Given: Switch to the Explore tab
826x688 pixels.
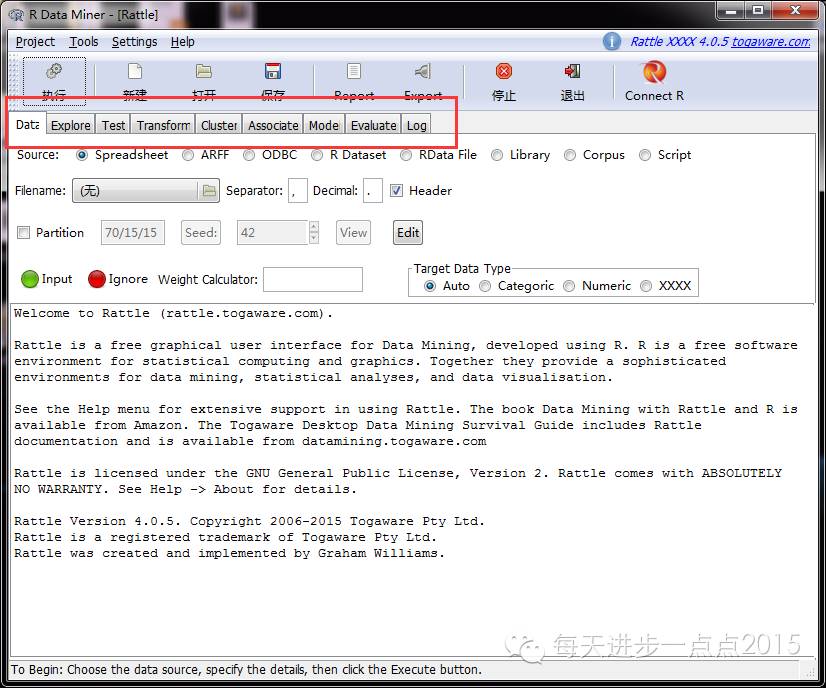Looking at the screenshot, I should coord(71,125).
